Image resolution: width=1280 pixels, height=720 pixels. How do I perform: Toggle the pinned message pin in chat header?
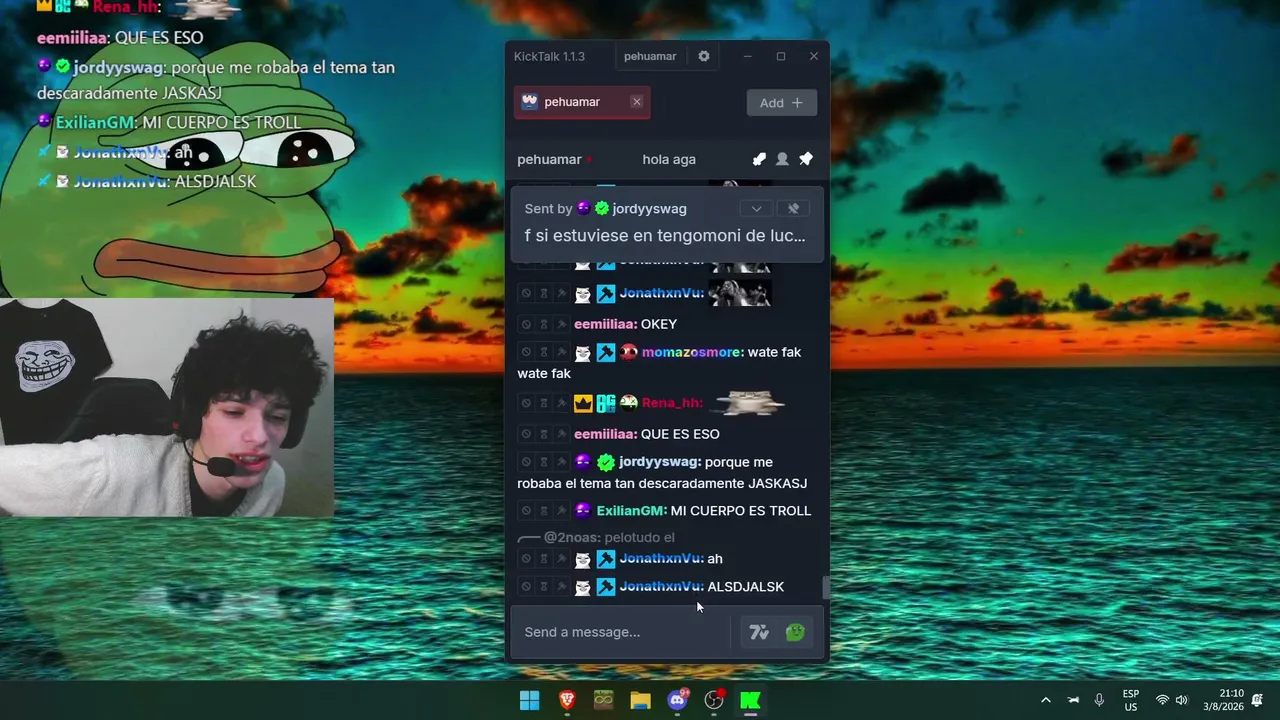(806, 159)
